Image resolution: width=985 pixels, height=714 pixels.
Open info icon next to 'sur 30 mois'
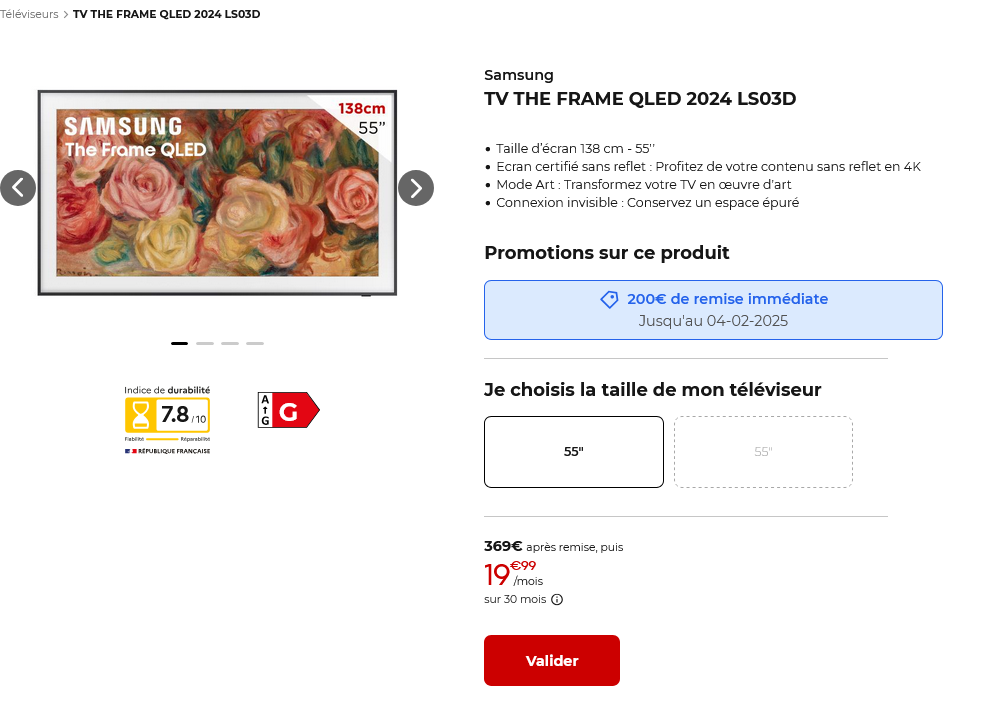tap(557, 600)
